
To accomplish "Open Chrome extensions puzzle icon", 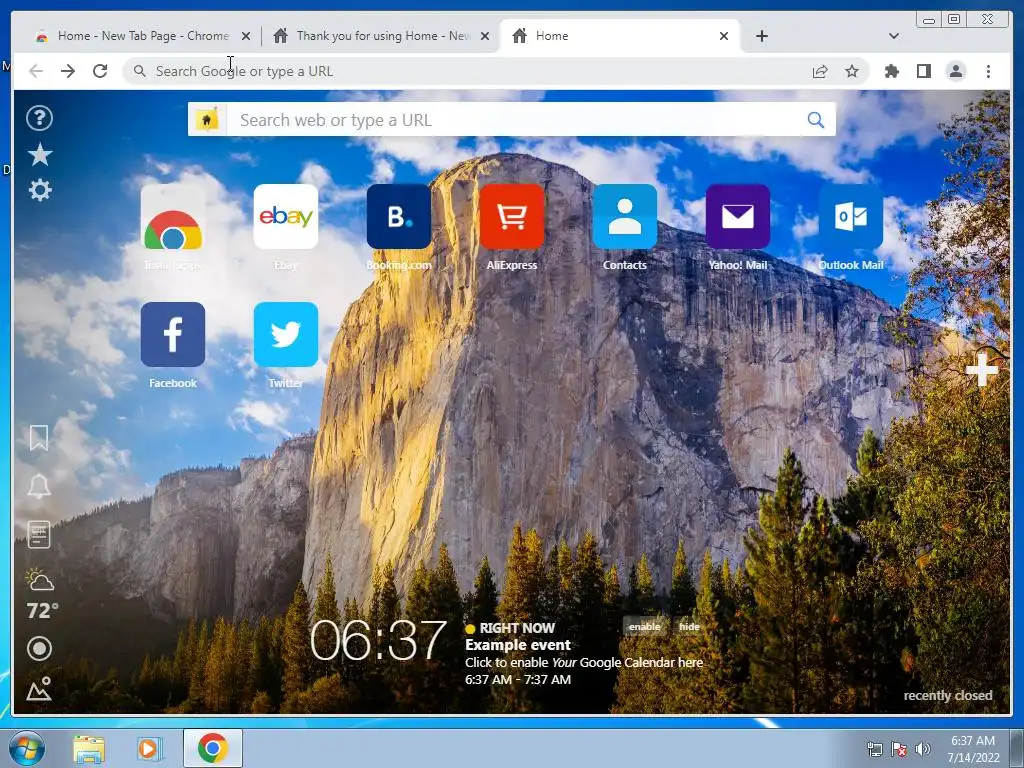I will click(891, 71).
